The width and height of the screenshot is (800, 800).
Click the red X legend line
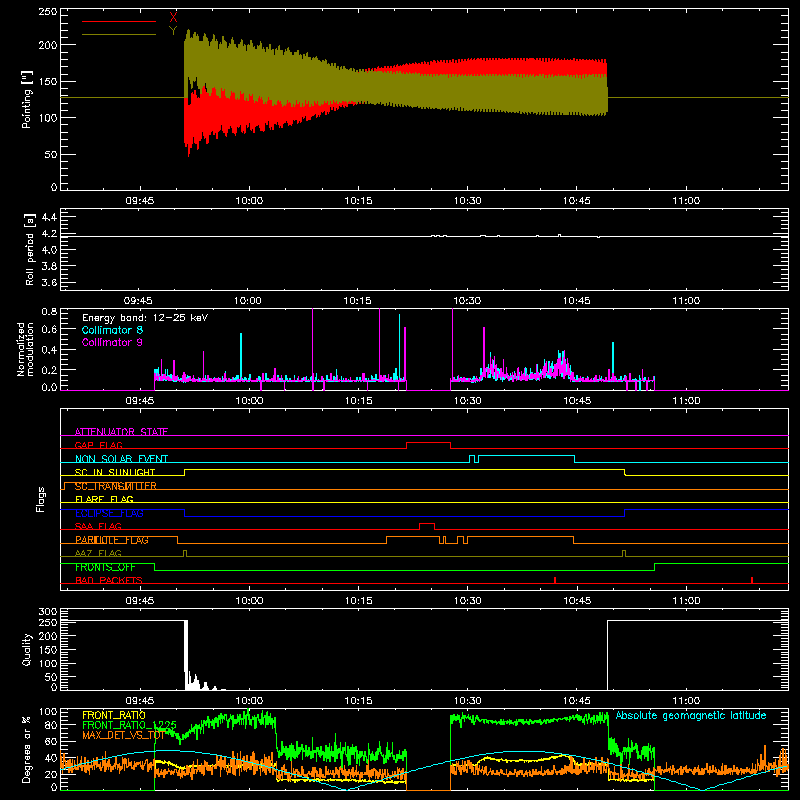(x=119, y=21)
